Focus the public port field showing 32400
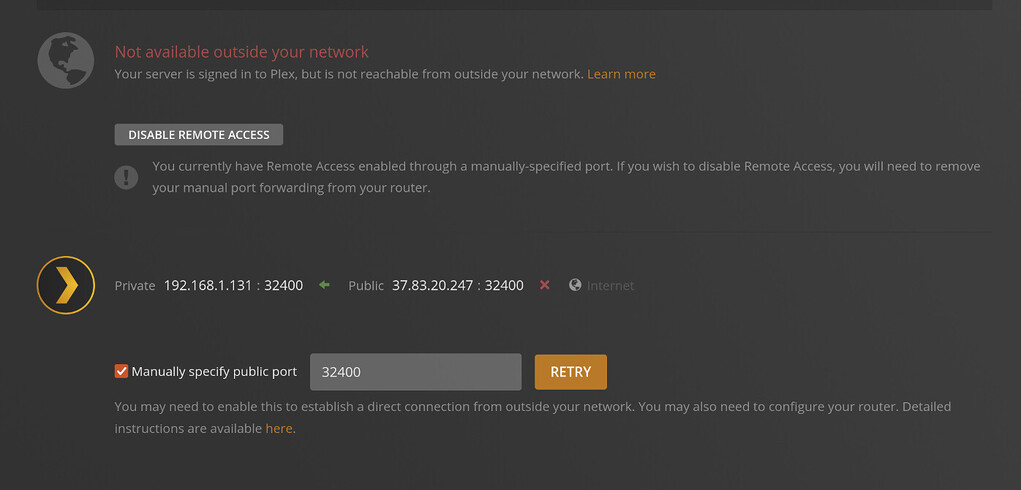The width and height of the screenshot is (1021, 490). point(416,372)
